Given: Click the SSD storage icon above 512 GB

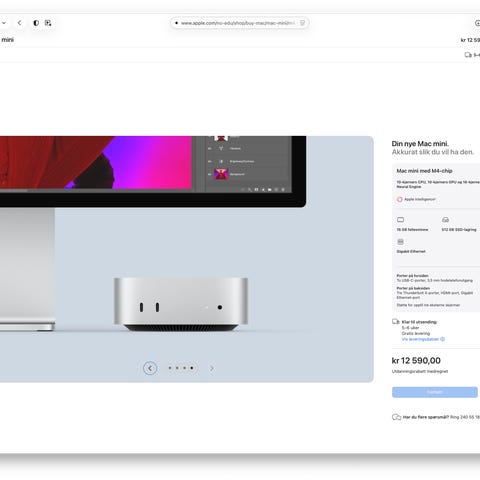Looking at the screenshot, I should click(445, 220).
